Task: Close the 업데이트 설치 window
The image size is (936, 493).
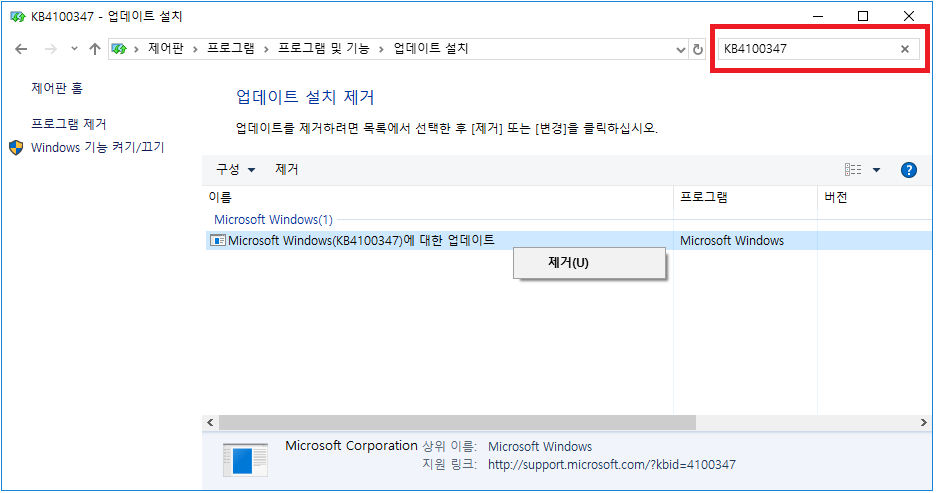Action: tap(909, 16)
